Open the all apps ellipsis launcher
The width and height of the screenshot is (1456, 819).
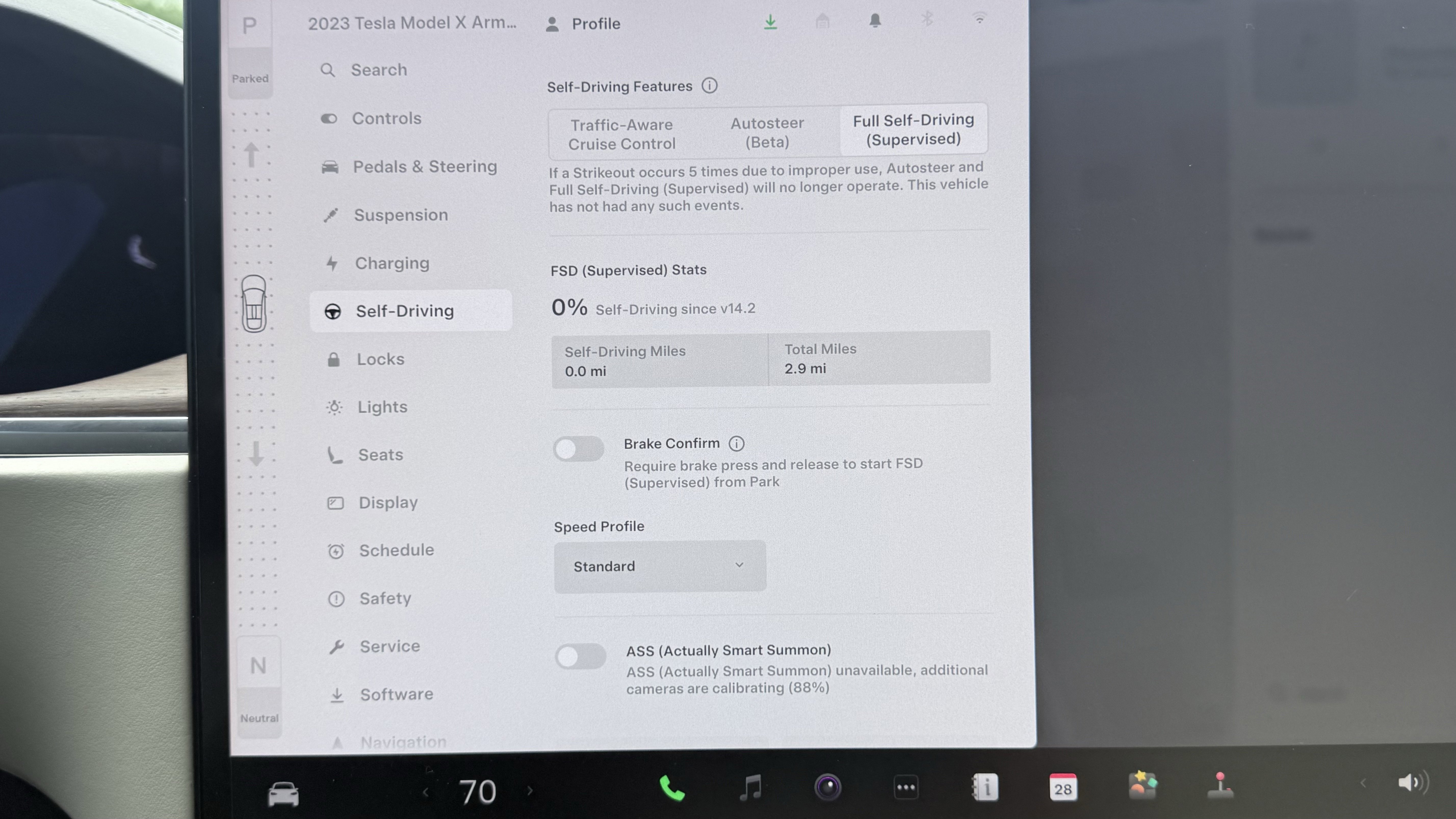(906, 787)
